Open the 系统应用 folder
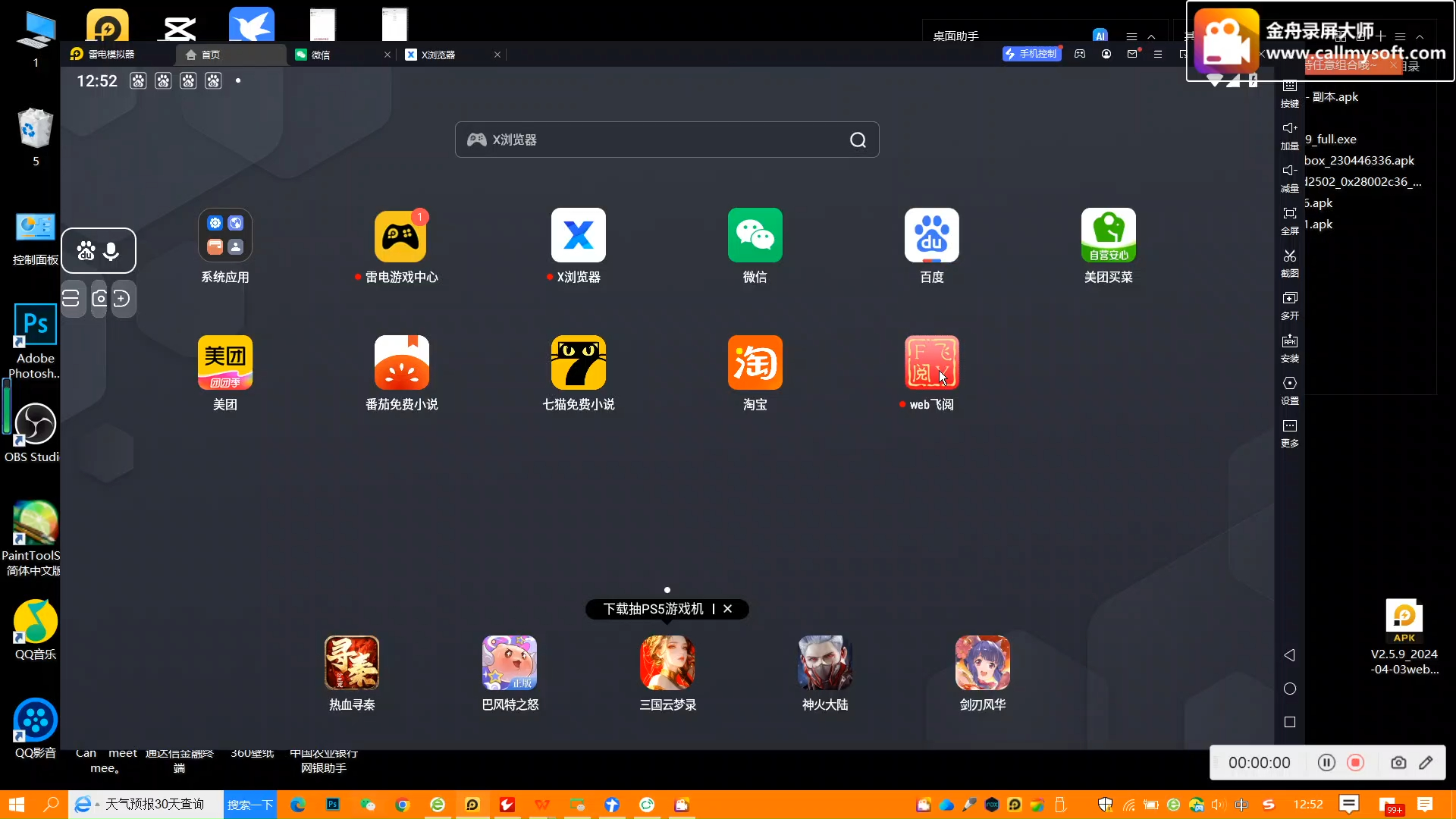 [x=225, y=235]
